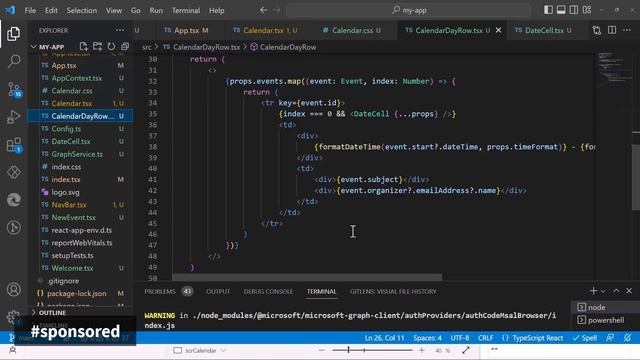Expand the OUTLINE section
This screenshot has height=360, width=640.
tap(52, 313)
